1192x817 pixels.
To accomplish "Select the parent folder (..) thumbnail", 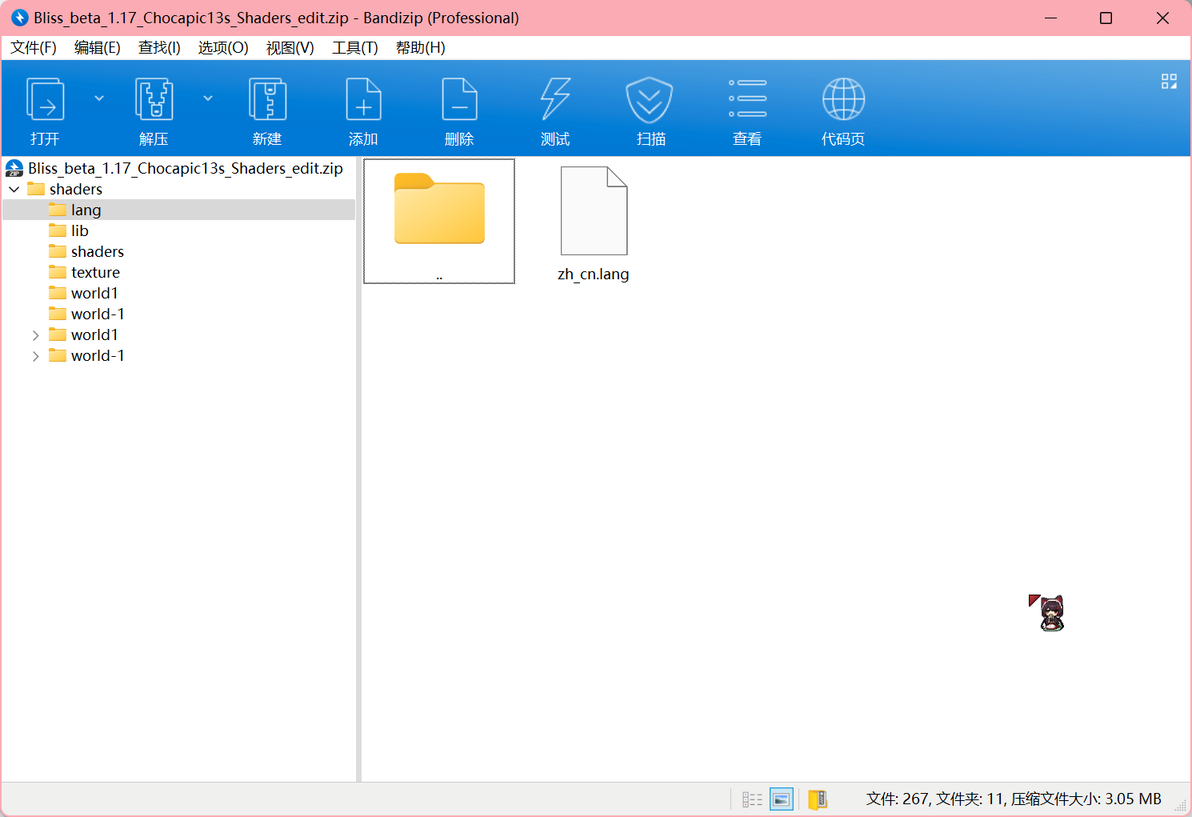I will tap(439, 221).
